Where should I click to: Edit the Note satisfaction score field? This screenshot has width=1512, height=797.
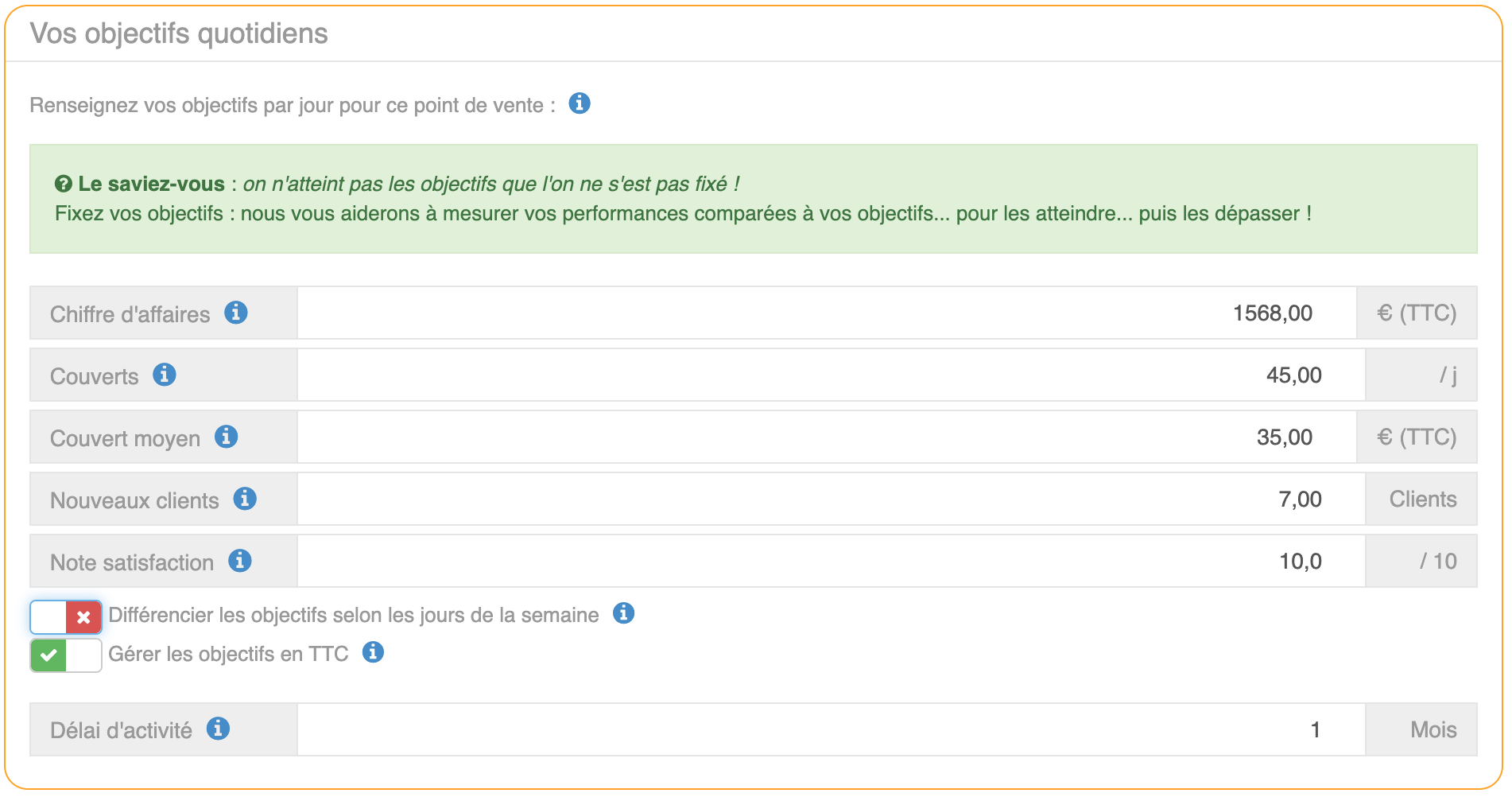click(831, 561)
